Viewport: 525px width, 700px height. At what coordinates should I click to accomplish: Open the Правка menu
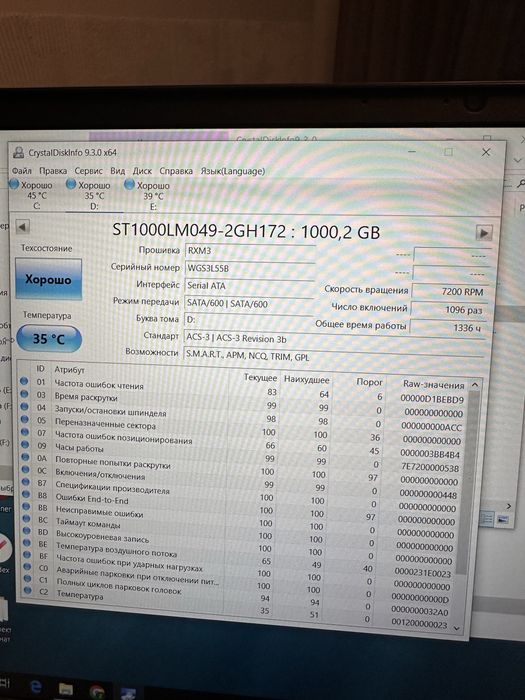pyautogui.click(x=53, y=171)
